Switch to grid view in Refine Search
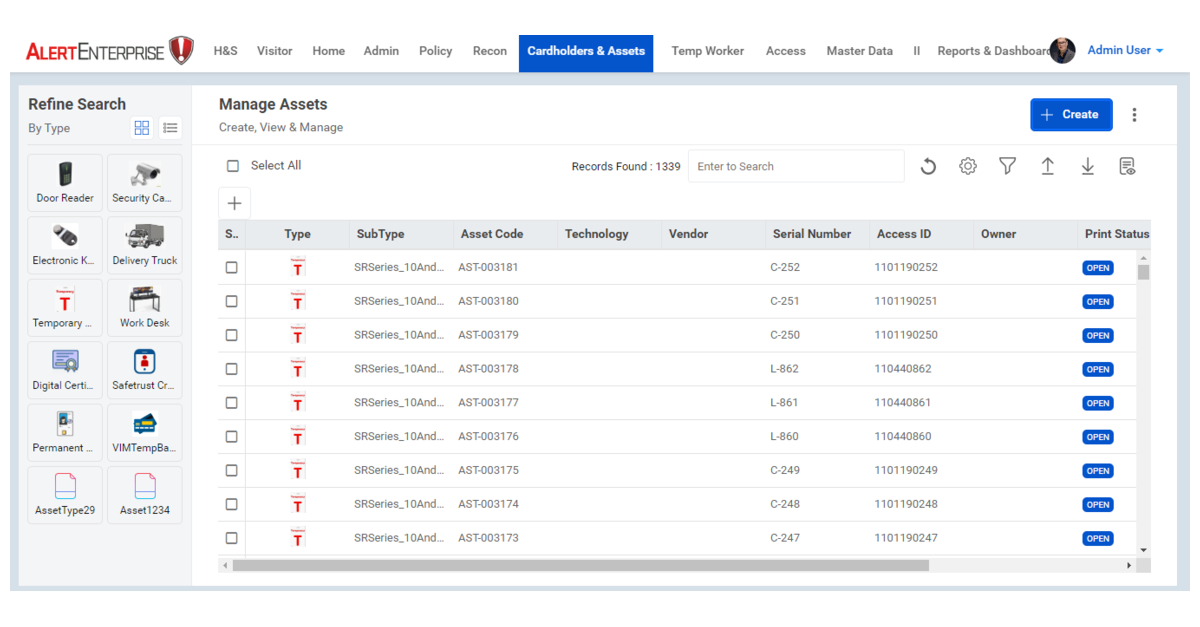Screen dimensions: 1200x627 [x=142, y=128]
